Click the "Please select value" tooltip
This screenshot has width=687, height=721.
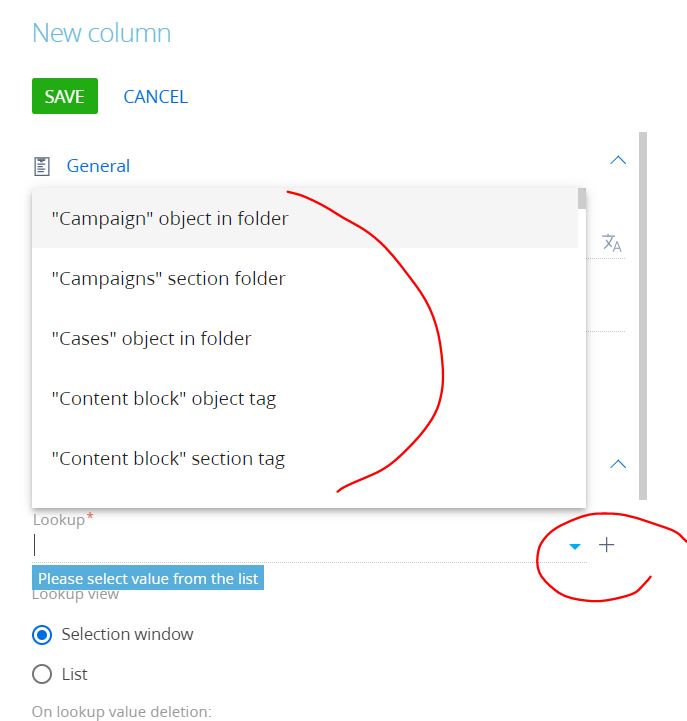[148, 578]
